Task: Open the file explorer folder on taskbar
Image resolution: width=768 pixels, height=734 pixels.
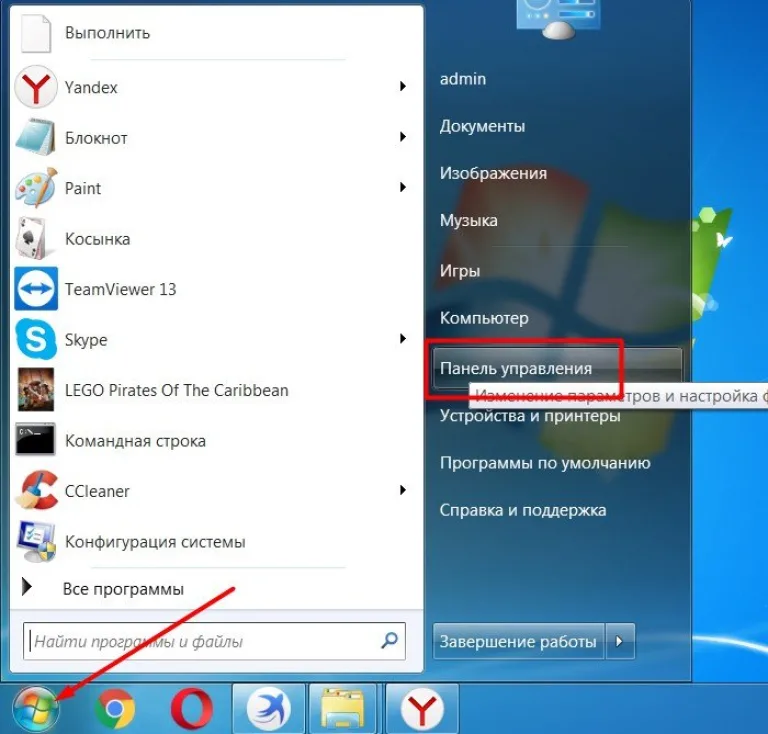Action: [x=342, y=708]
